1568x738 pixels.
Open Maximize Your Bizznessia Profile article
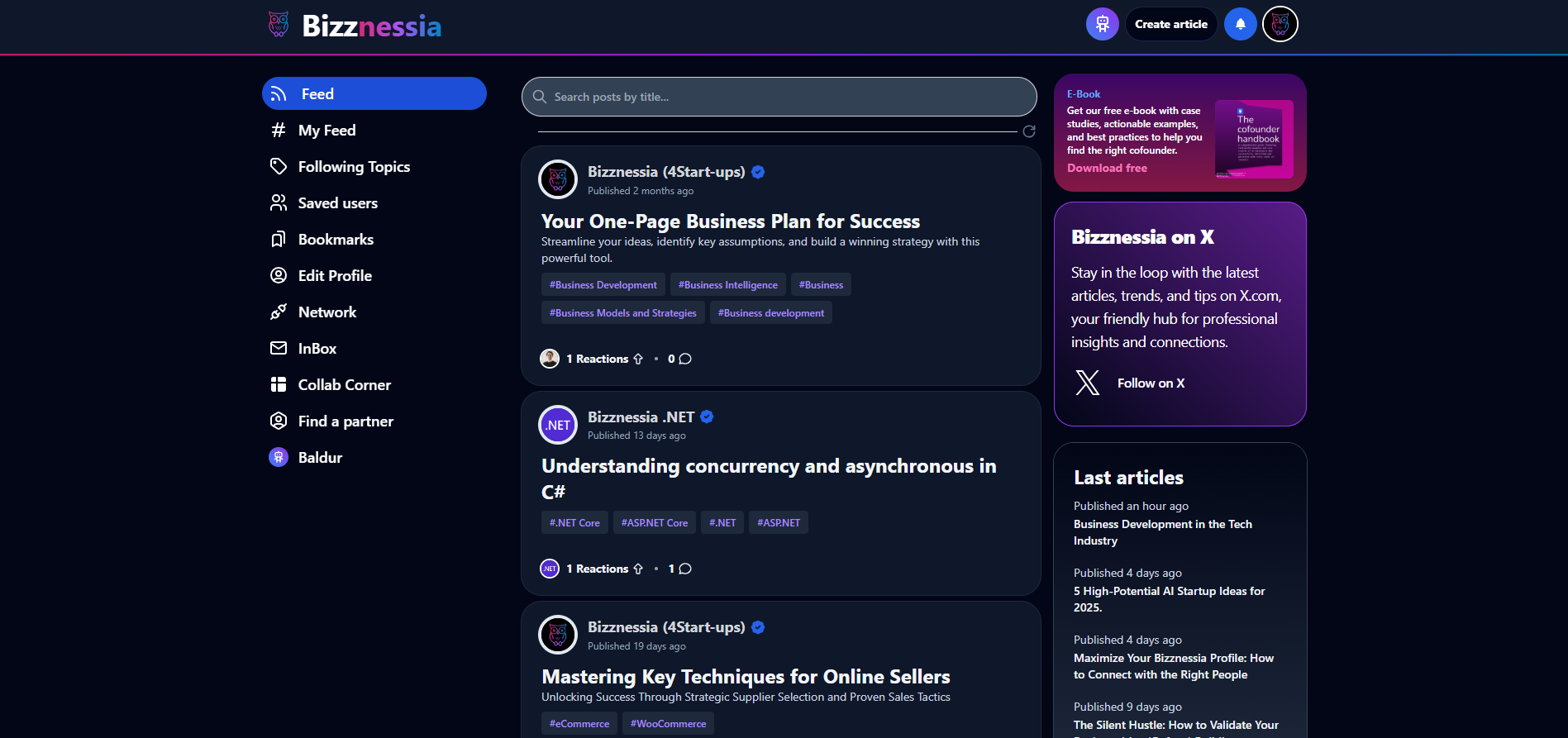pos(1174,666)
